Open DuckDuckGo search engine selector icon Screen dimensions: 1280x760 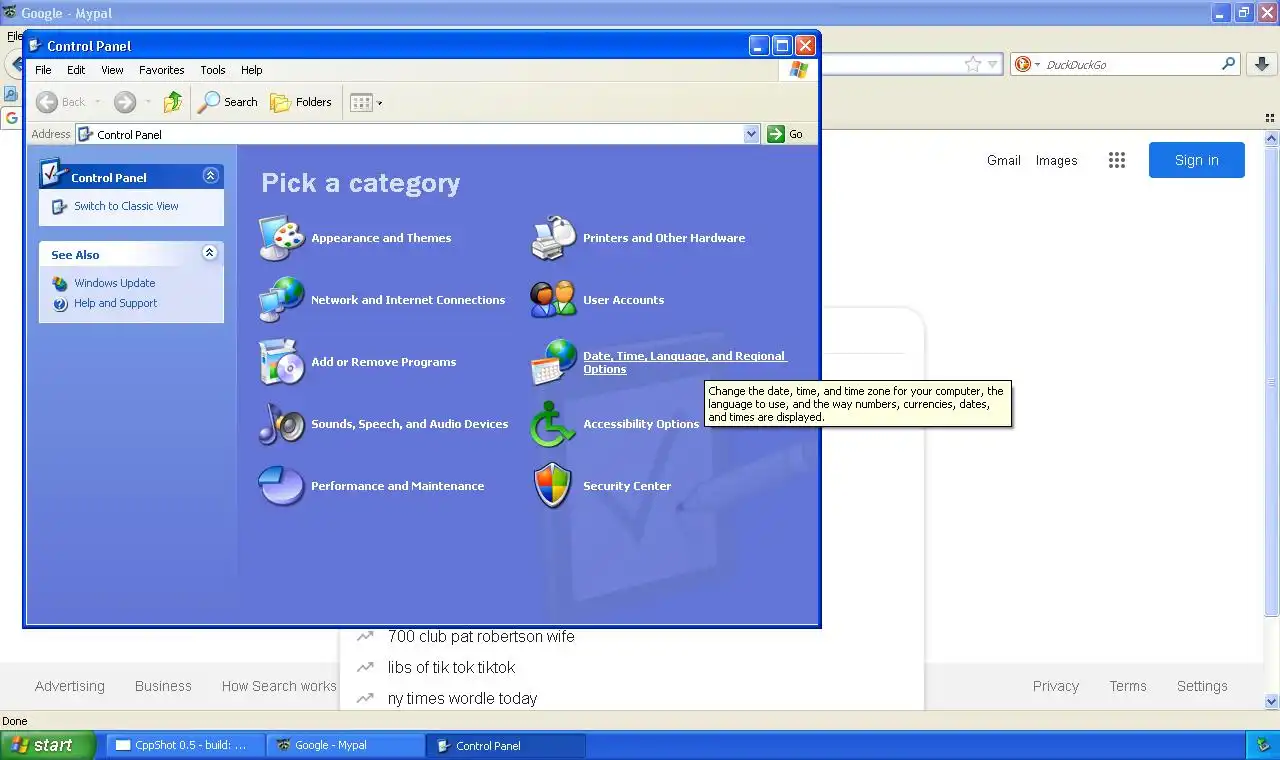click(x=1026, y=64)
